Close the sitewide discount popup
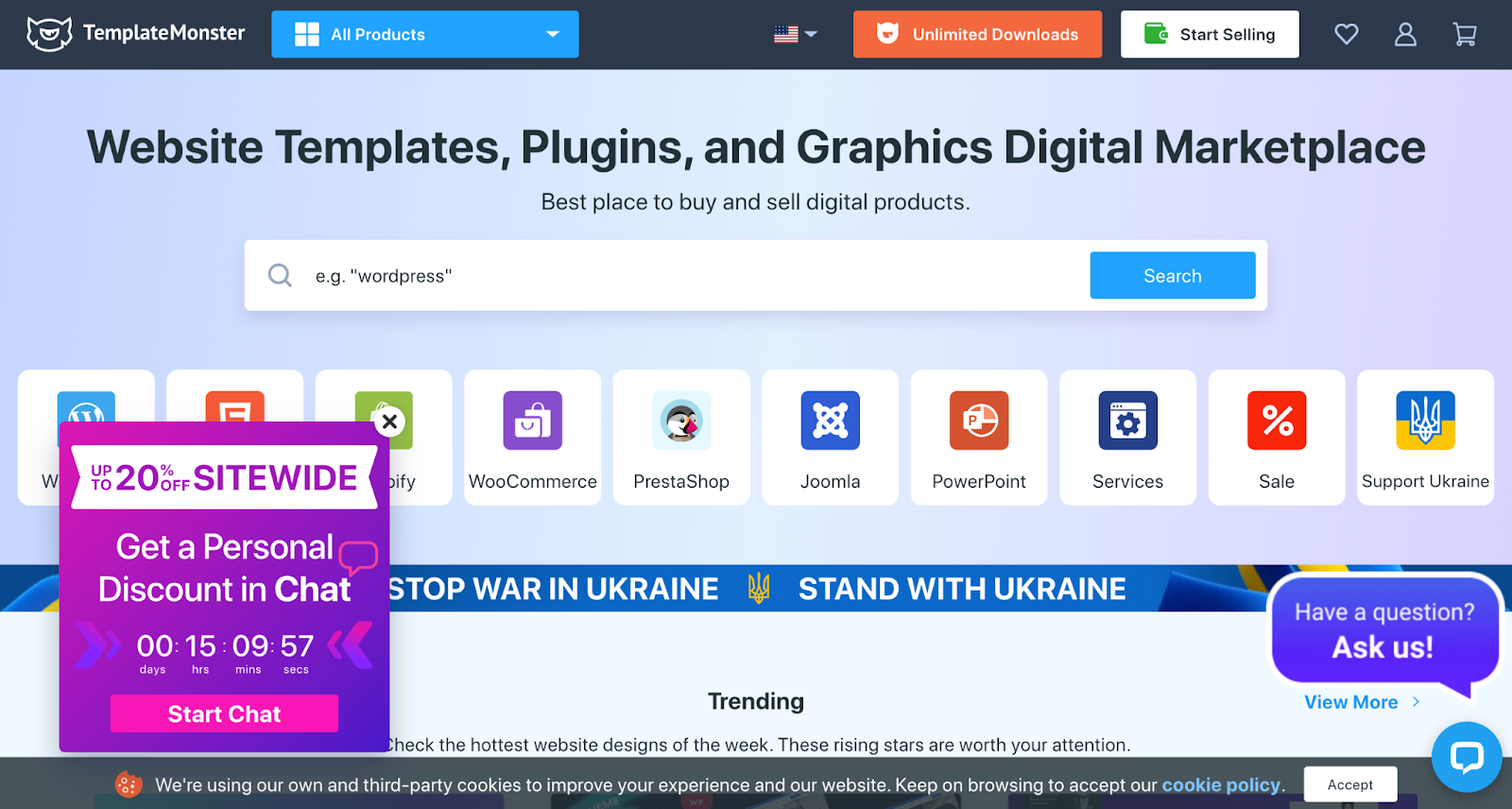This screenshot has height=809, width=1512. pyautogui.click(x=389, y=422)
